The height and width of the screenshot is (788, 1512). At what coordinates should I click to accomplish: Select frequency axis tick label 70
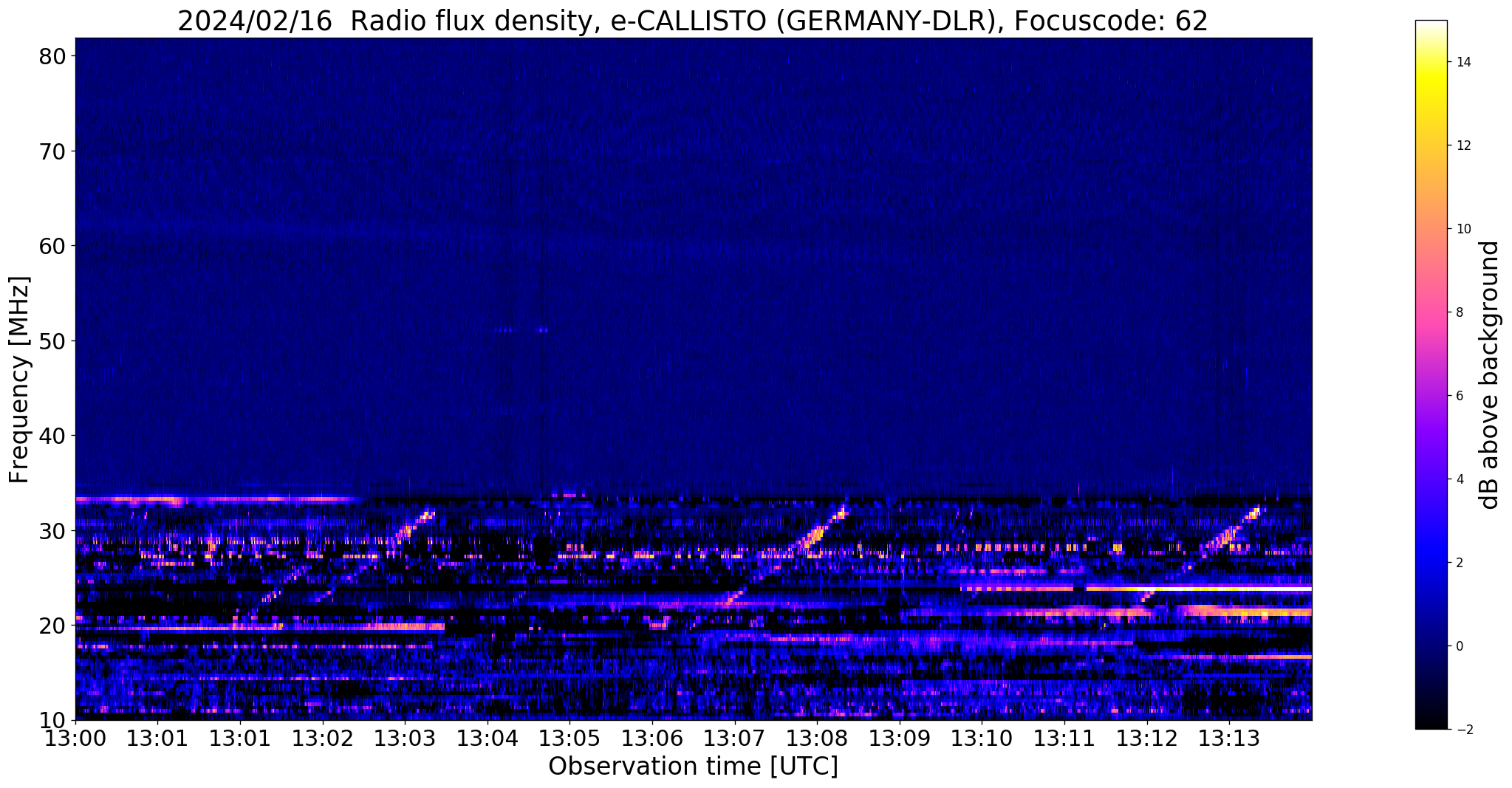pos(52,151)
